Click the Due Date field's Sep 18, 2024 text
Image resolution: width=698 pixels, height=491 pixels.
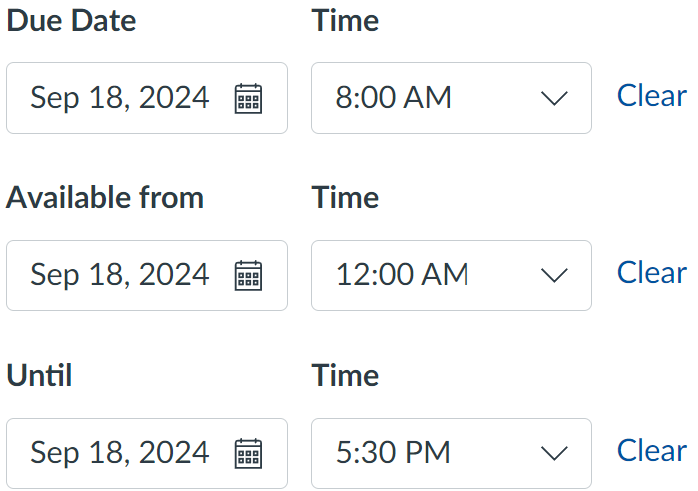click(x=120, y=98)
